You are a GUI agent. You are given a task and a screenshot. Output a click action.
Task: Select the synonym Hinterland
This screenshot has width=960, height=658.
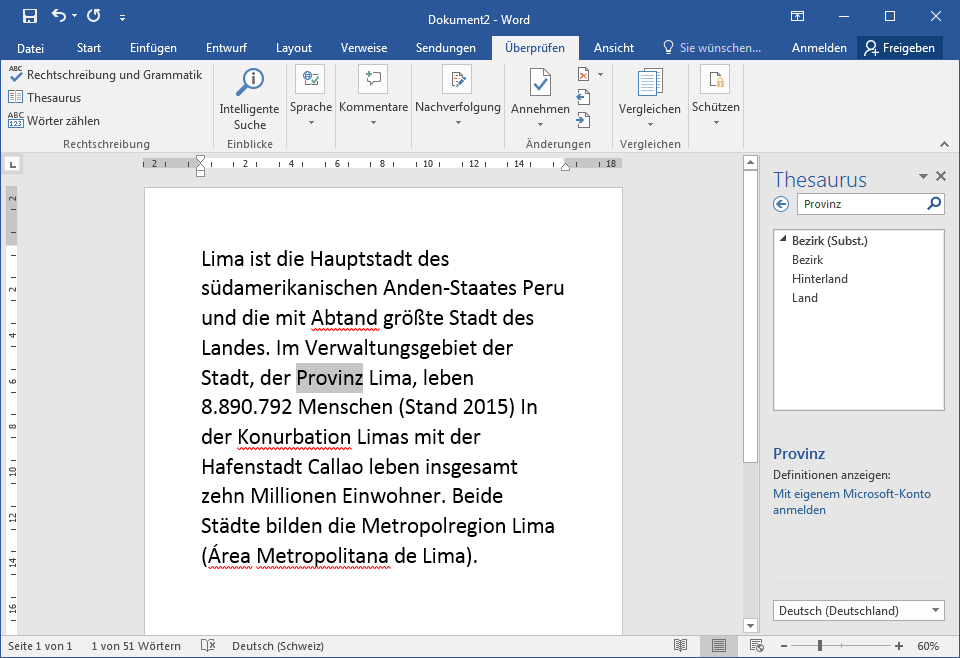[x=820, y=279]
